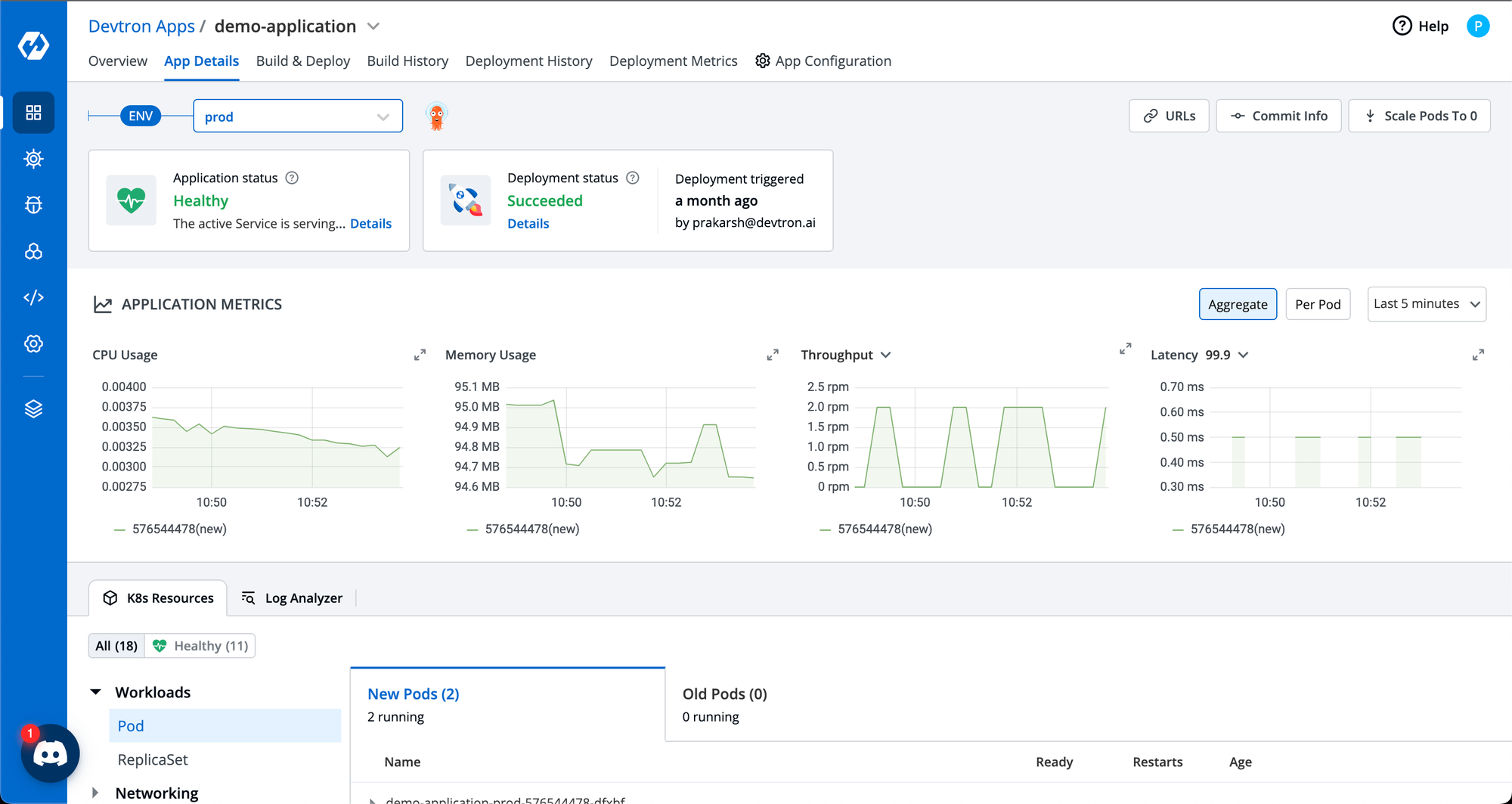Click the deployment rocket icon

coord(466,200)
